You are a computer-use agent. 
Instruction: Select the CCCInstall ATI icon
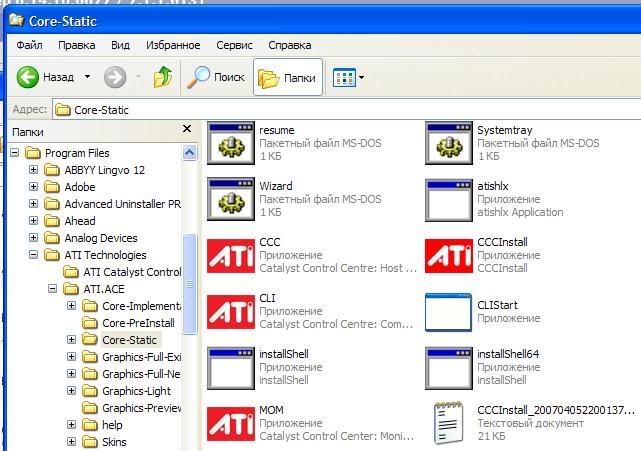click(x=449, y=256)
